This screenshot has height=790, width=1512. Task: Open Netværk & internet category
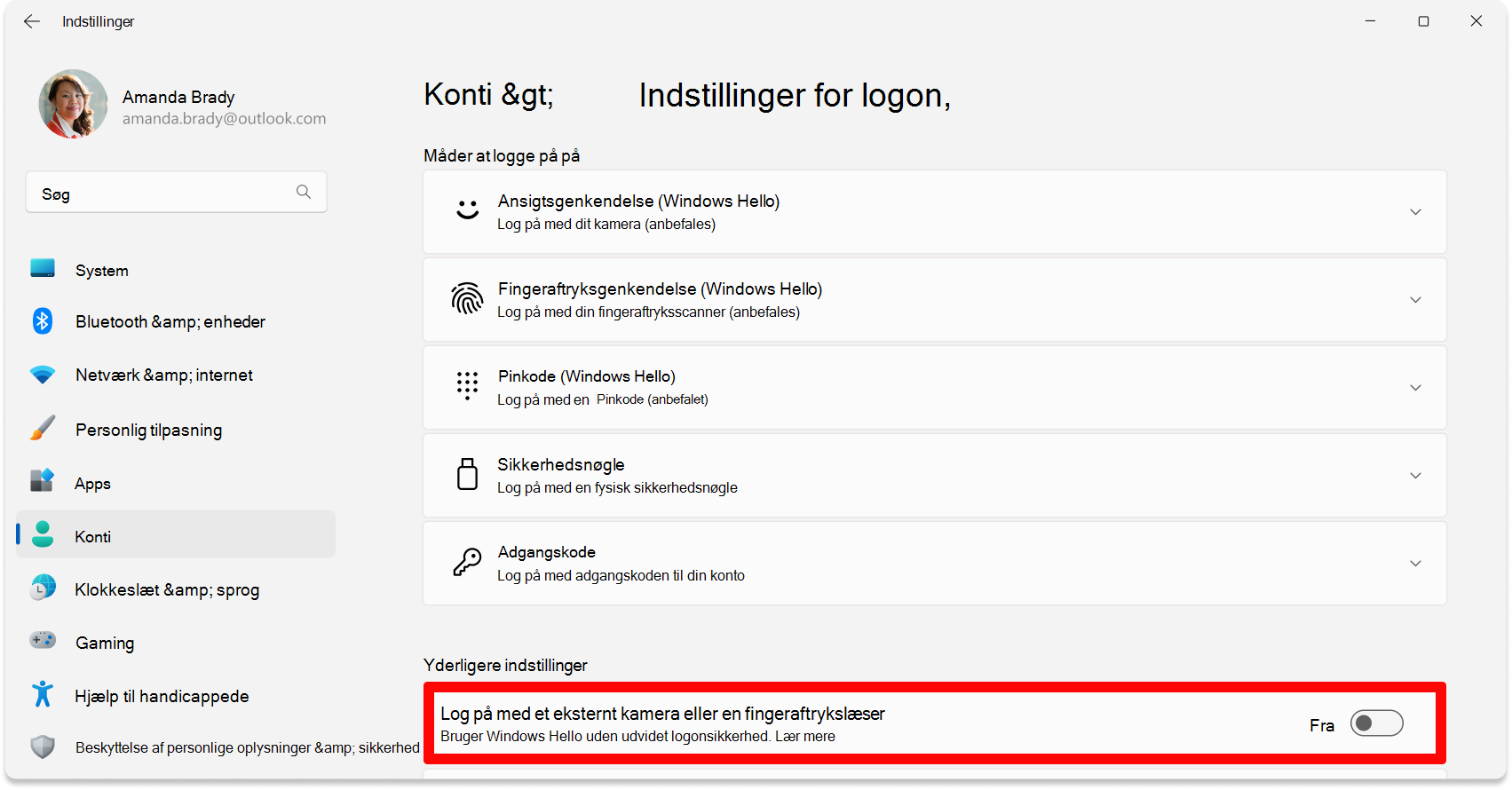click(x=164, y=375)
